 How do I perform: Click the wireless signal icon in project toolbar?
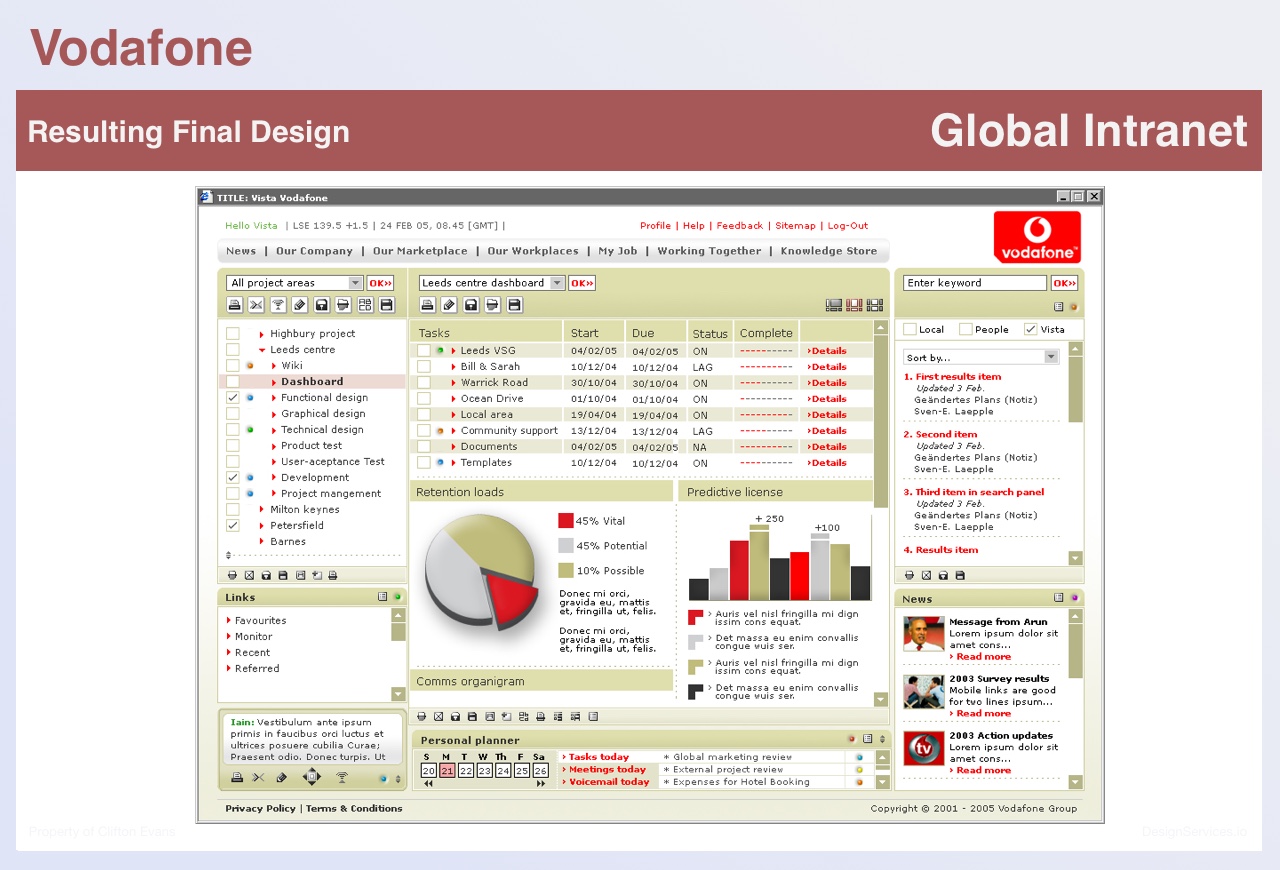click(x=278, y=305)
